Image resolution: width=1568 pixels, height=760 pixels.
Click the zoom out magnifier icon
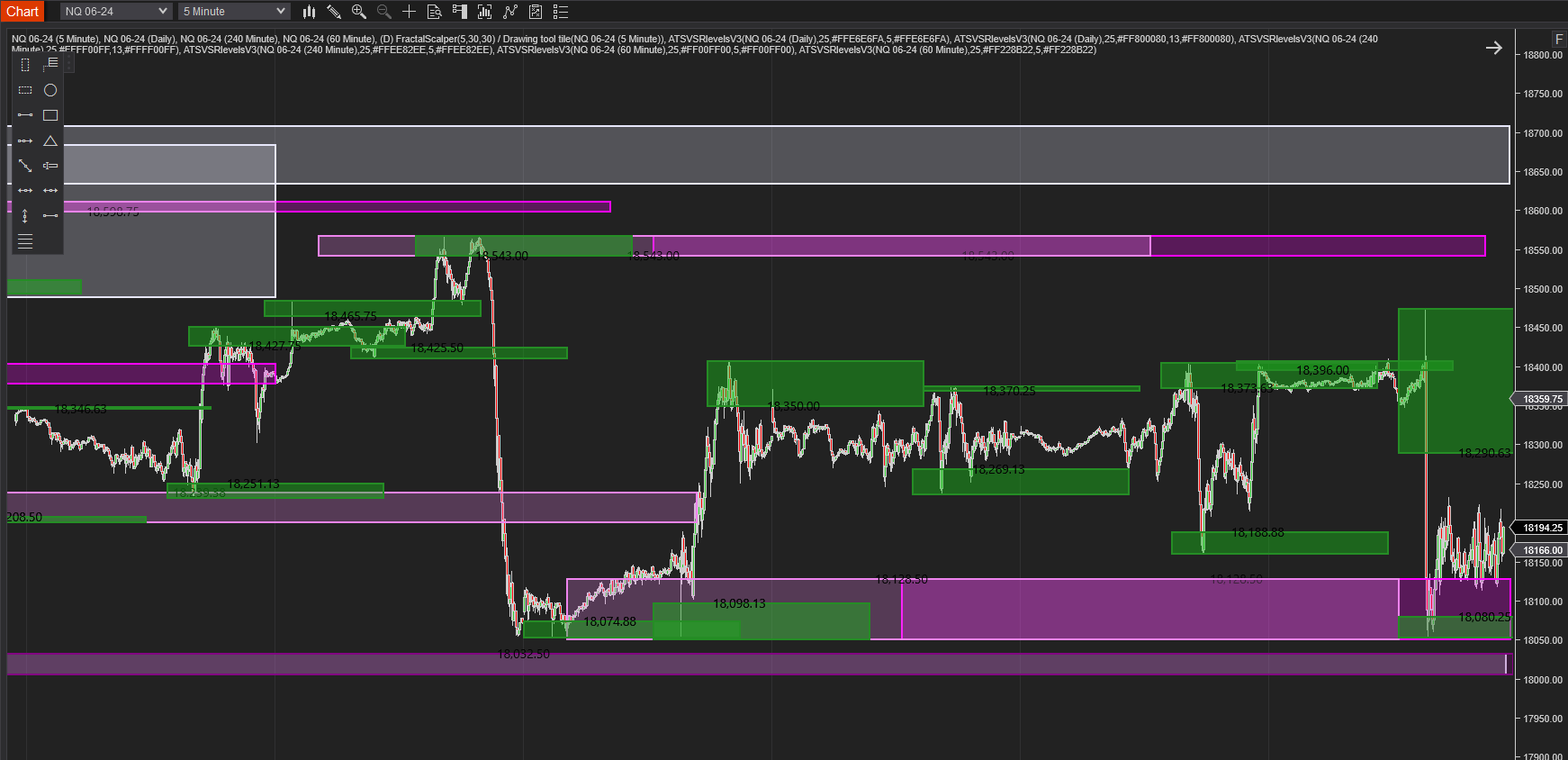(384, 12)
